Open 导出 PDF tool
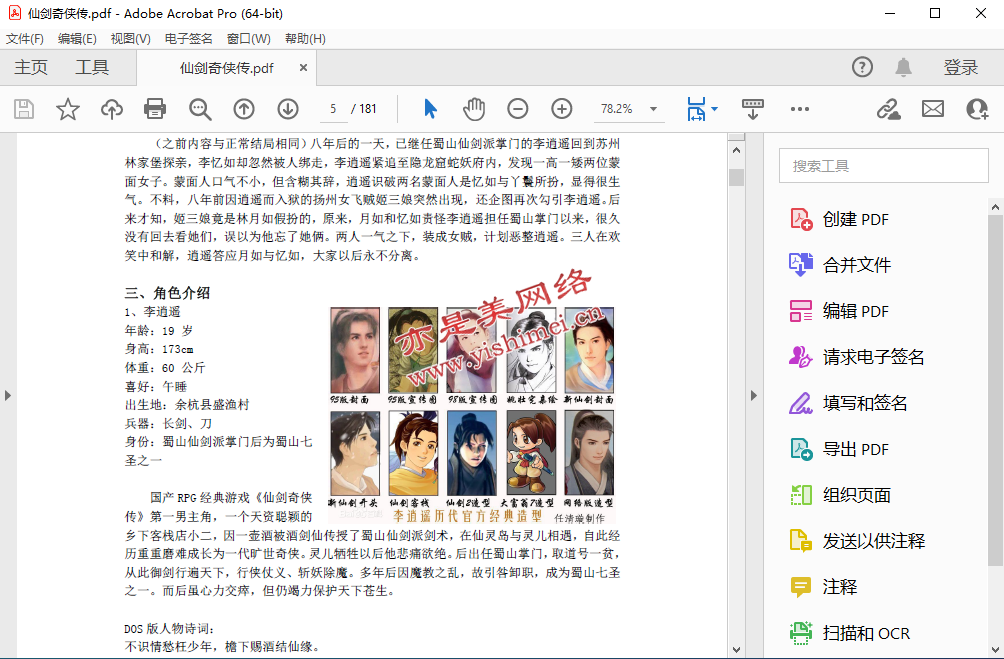 (x=839, y=449)
